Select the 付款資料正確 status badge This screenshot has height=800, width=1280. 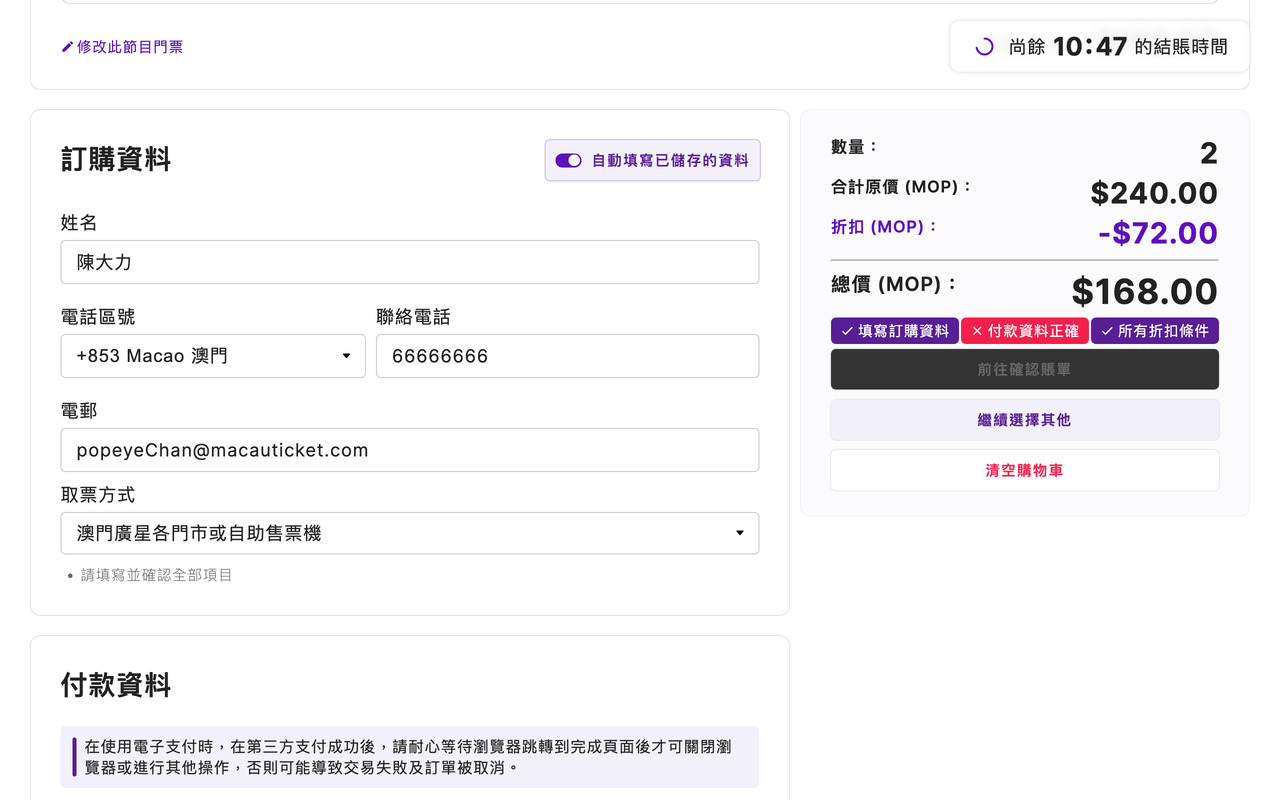coord(1025,330)
